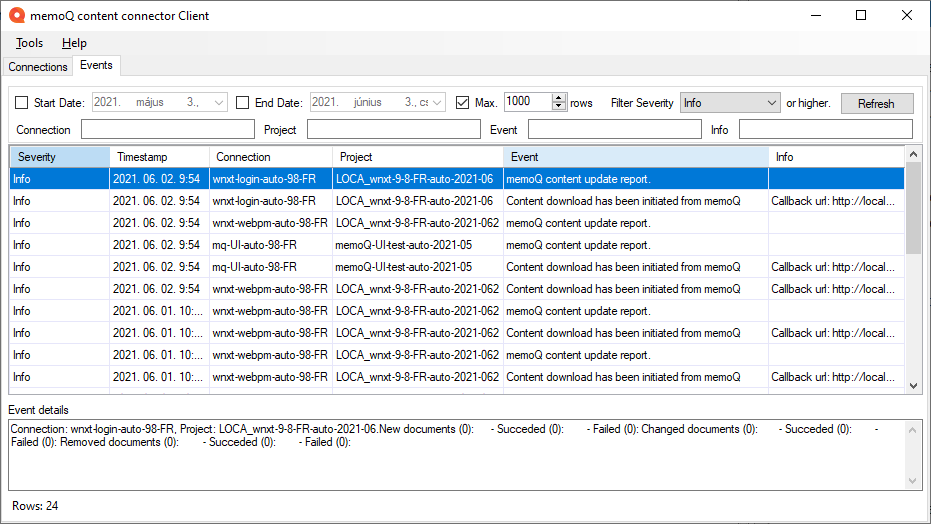Switch to the Connections tab
This screenshot has height=524, width=931.
(38, 67)
